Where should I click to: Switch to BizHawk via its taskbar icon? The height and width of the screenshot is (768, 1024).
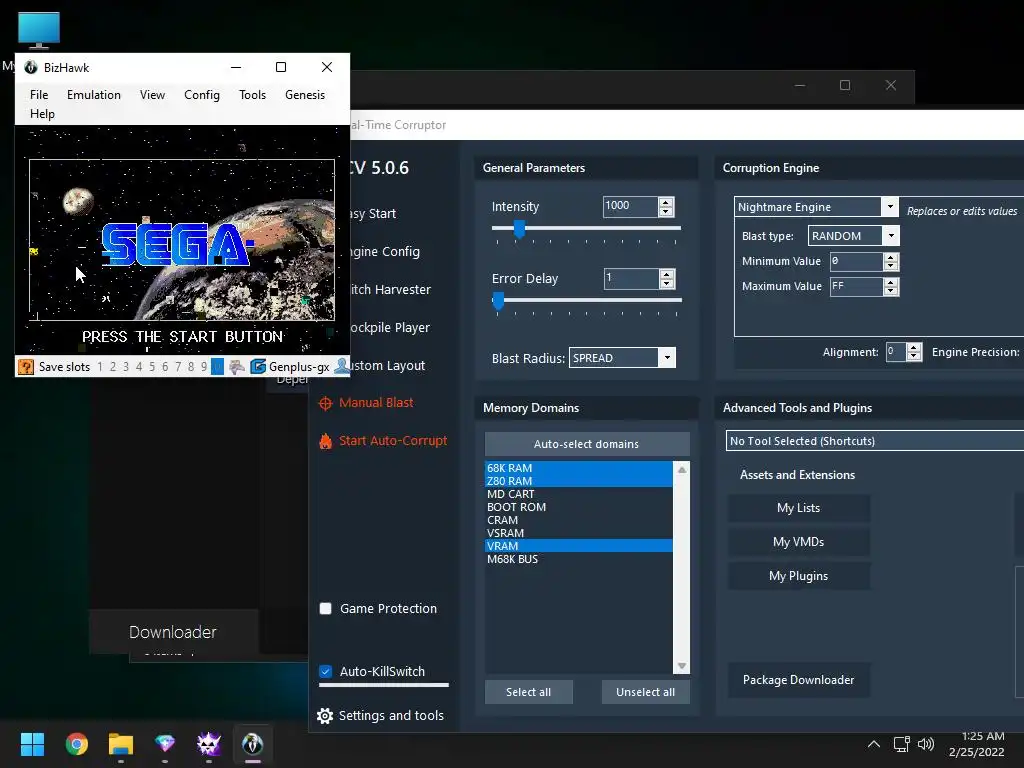coord(253,744)
